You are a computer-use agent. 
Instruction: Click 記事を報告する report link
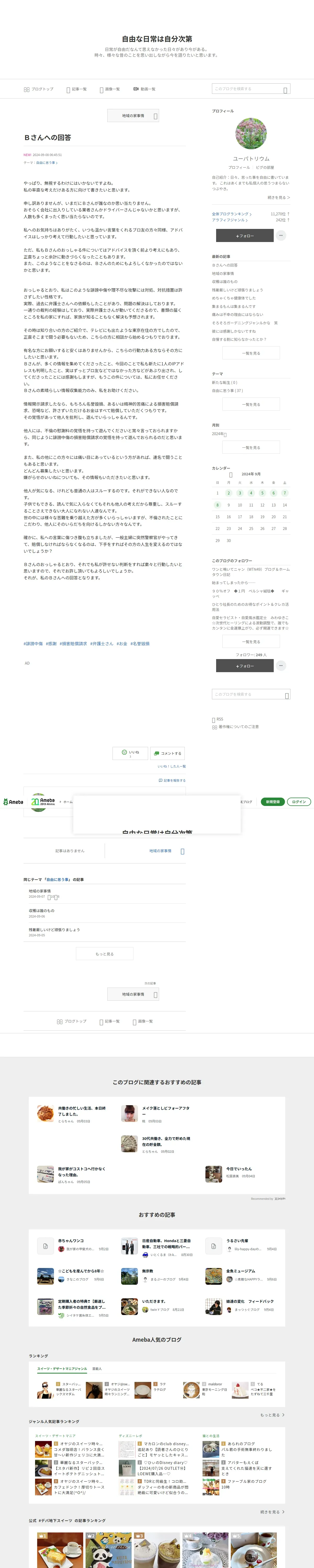[172, 780]
